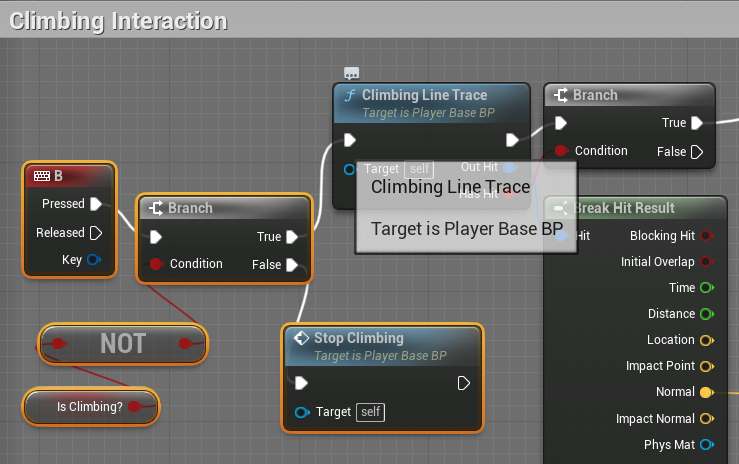Select the Climbing Line Trace node title
Screen dimensions: 739x464
[x=424, y=95]
